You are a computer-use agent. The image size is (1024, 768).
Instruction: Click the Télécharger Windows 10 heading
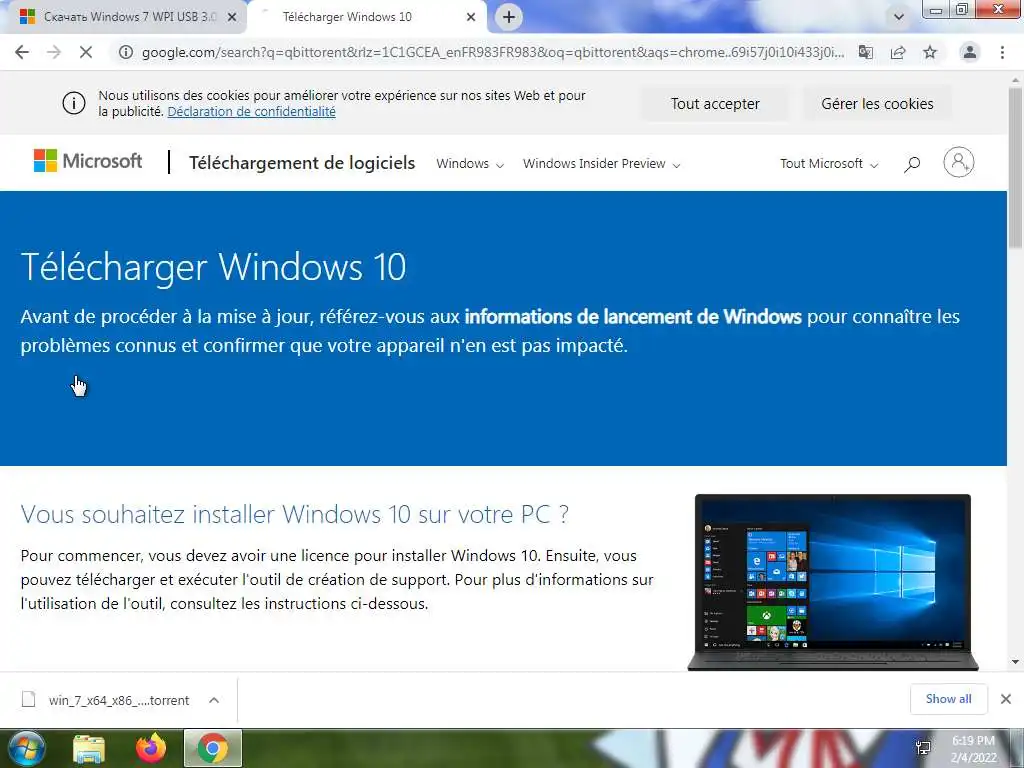(214, 266)
